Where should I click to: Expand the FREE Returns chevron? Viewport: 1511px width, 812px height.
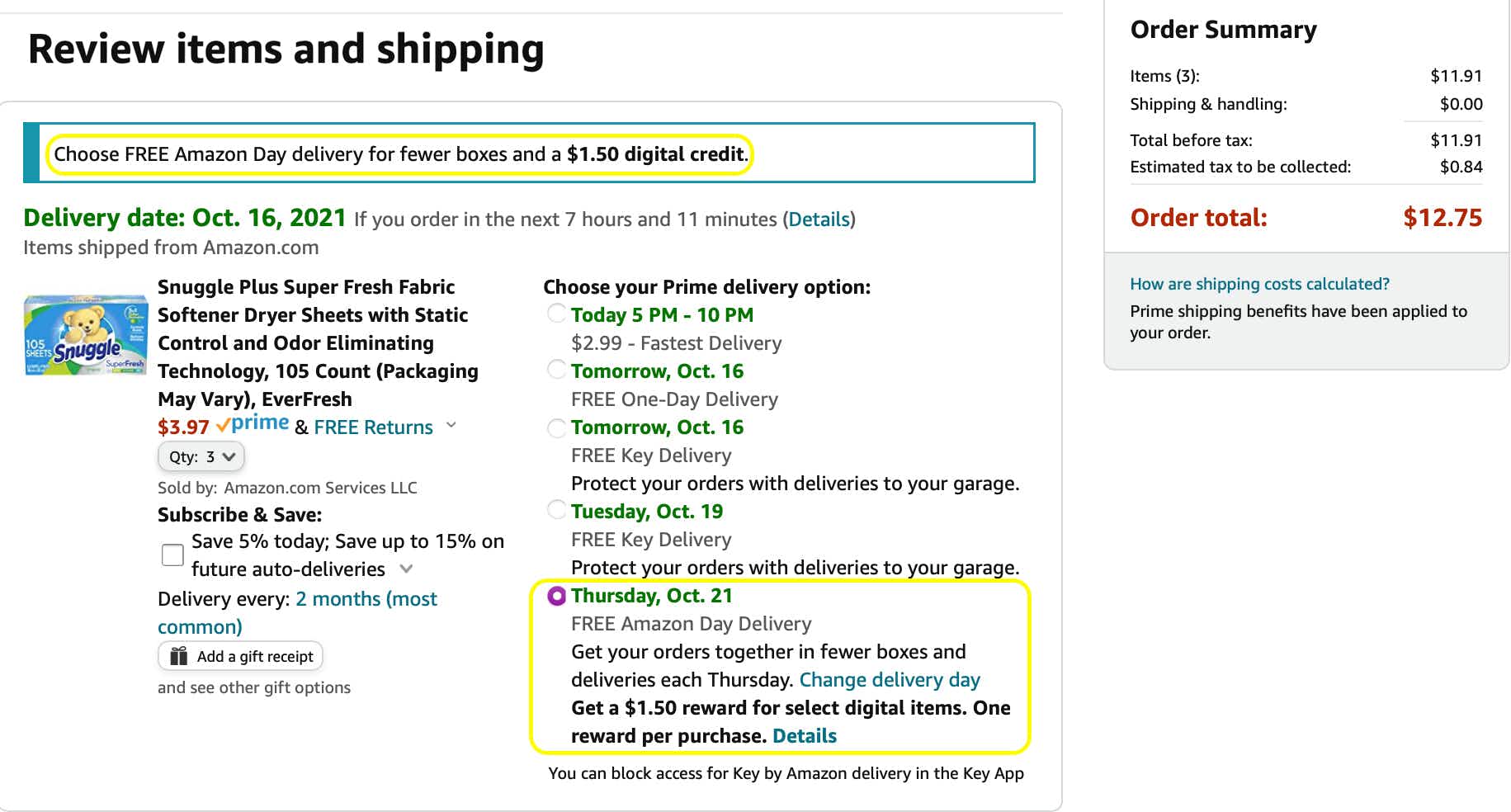(451, 425)
